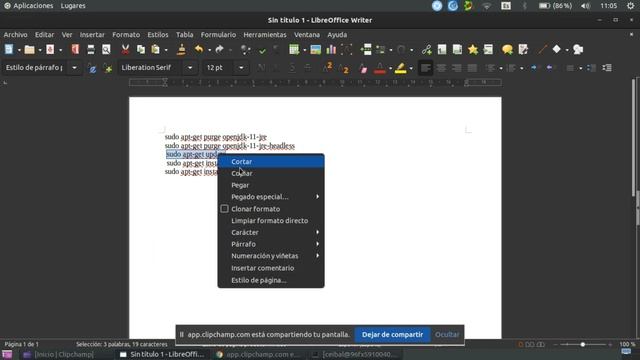Screen dimensions: 640x360
Task: Click the basic shapes diamond icon
Action: pos(556,49)
